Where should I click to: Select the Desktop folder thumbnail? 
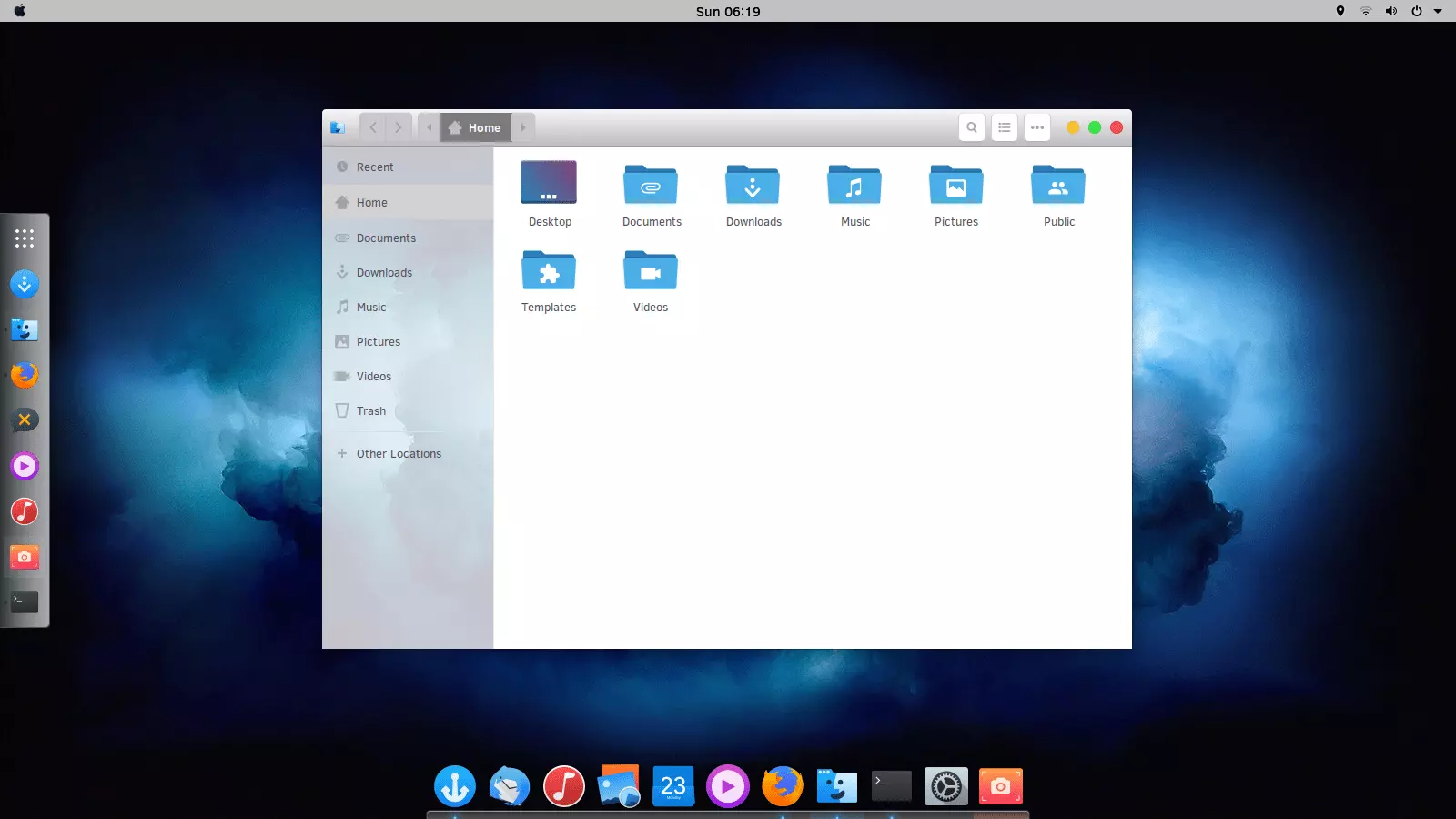pyautogui.click(x=549, y=183)
